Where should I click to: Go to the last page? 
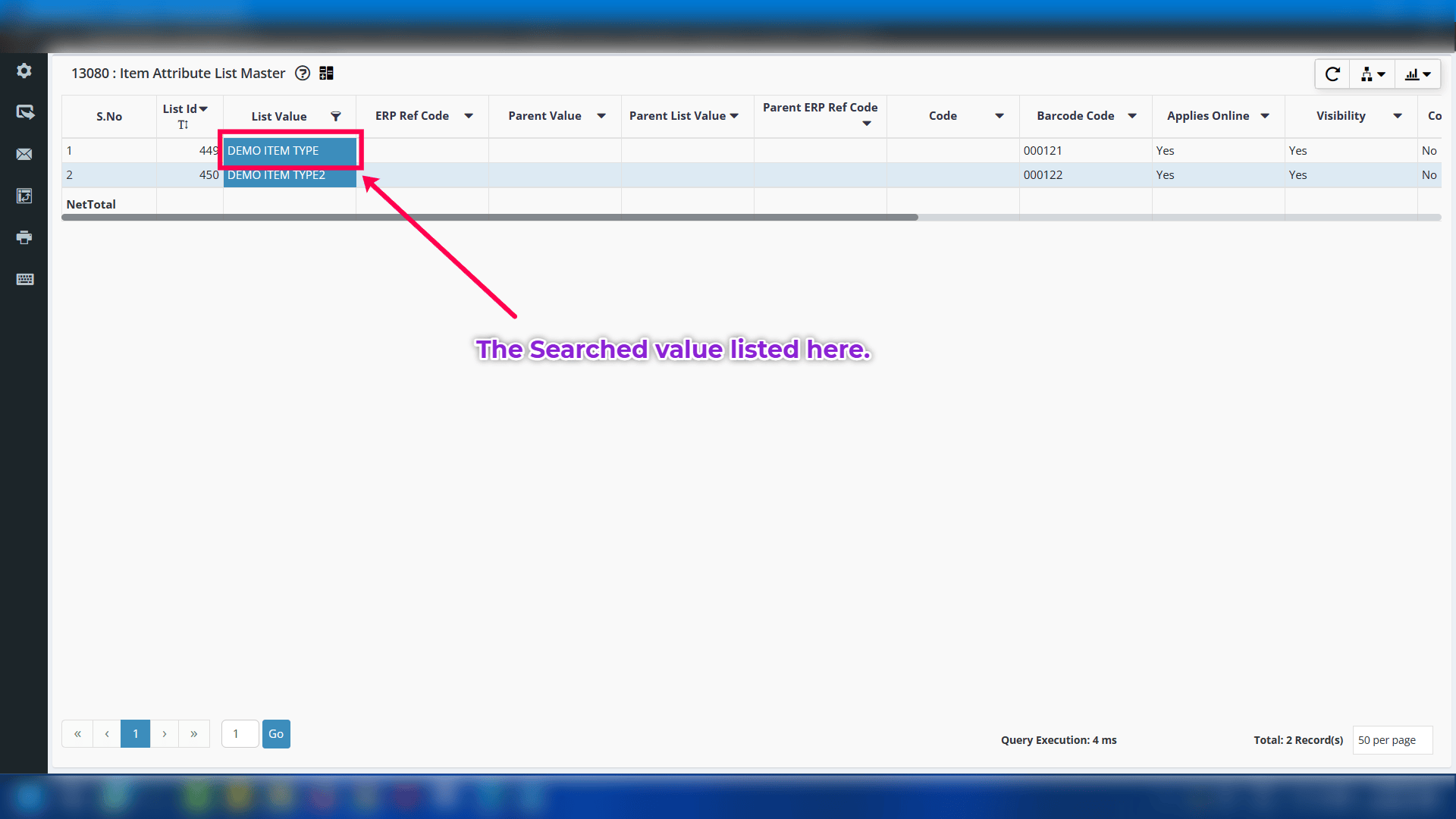coord(194,733)
